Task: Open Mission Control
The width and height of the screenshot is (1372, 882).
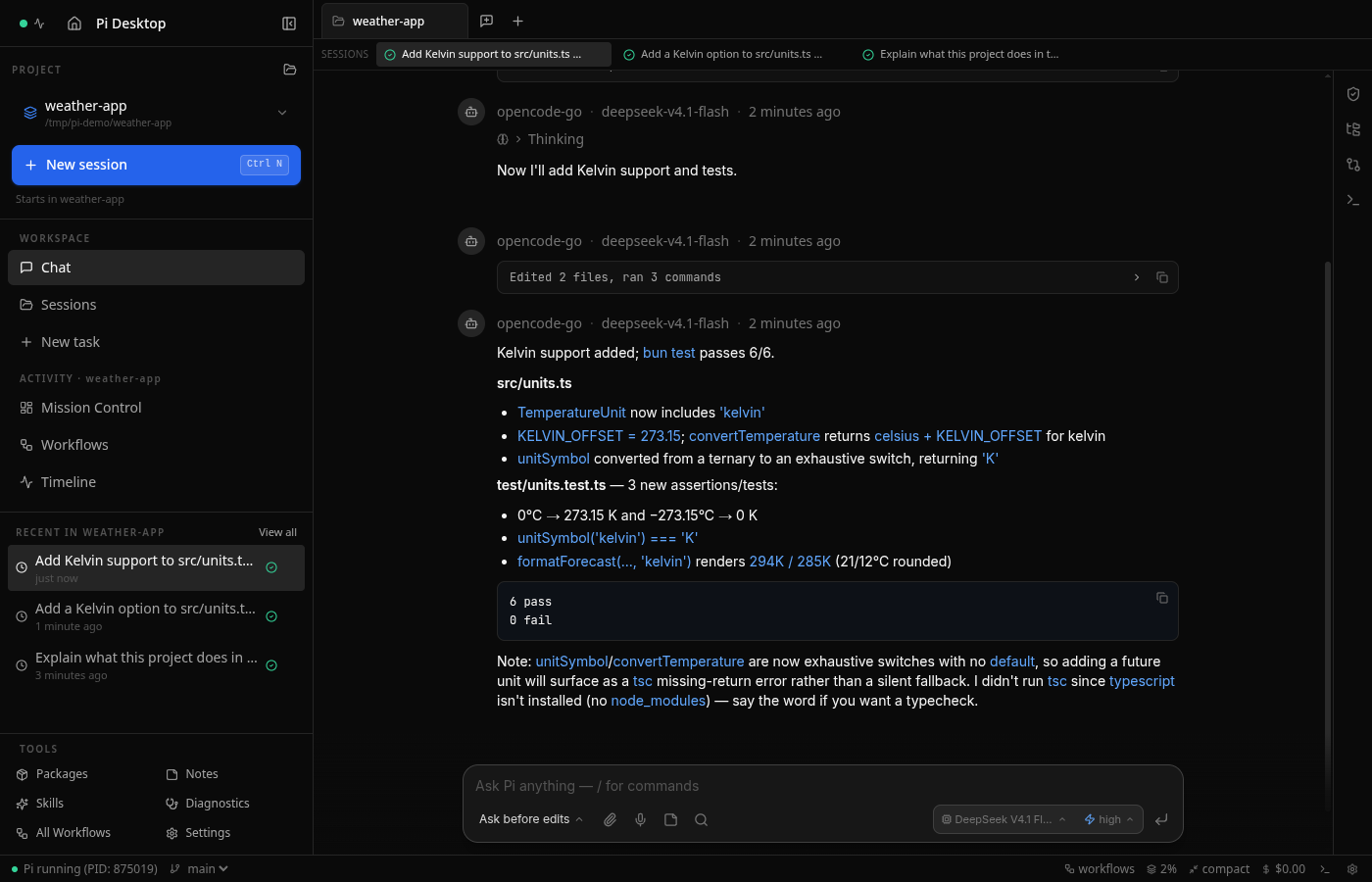Action: pyautogui.click(x=156, y=408)
